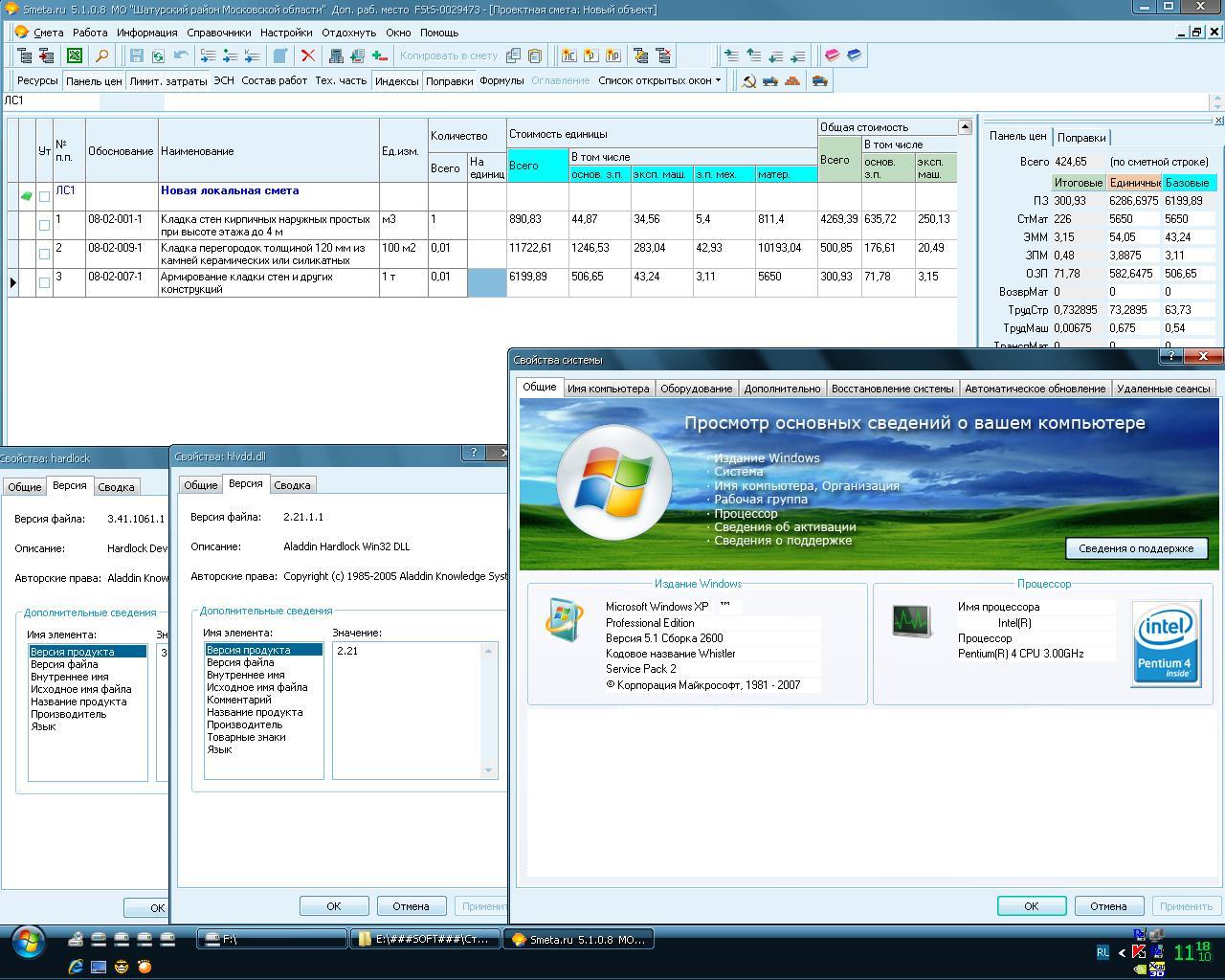Tick the checkbox in estimate row 2
This screenshot has height=980, width=1225.
[44, 254]
